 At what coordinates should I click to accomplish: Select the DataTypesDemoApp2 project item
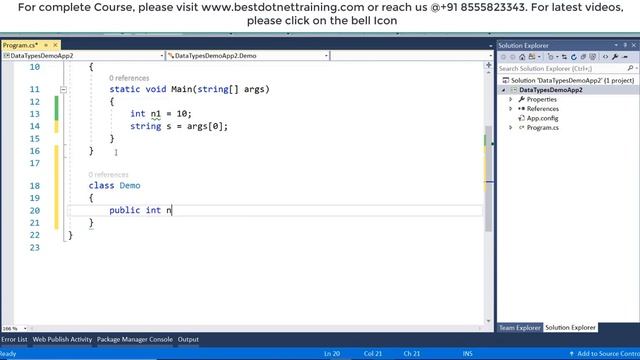click(x=551, y=90)
